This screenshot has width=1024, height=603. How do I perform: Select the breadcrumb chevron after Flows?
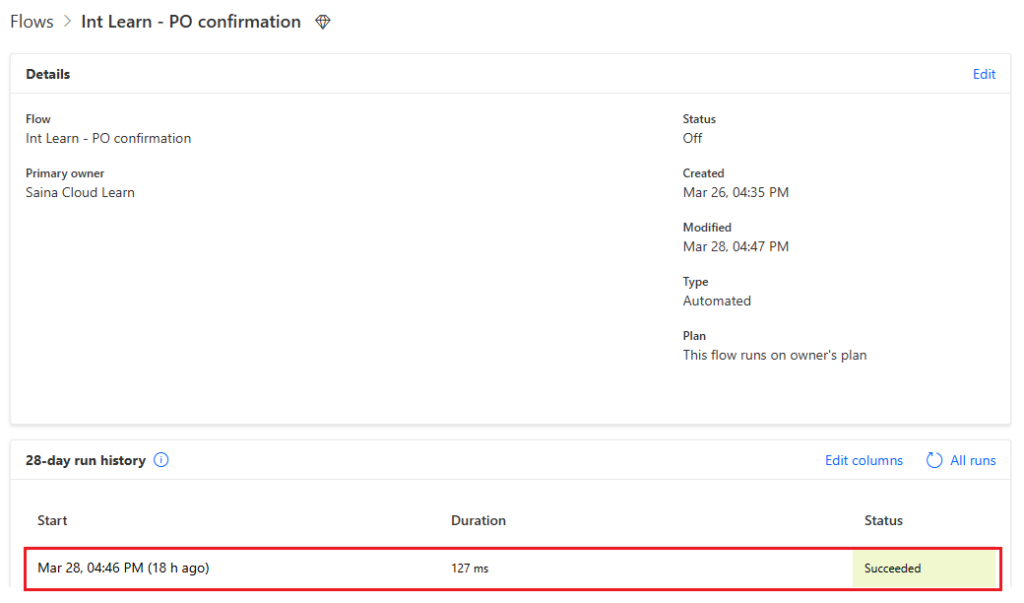[67, 22]
